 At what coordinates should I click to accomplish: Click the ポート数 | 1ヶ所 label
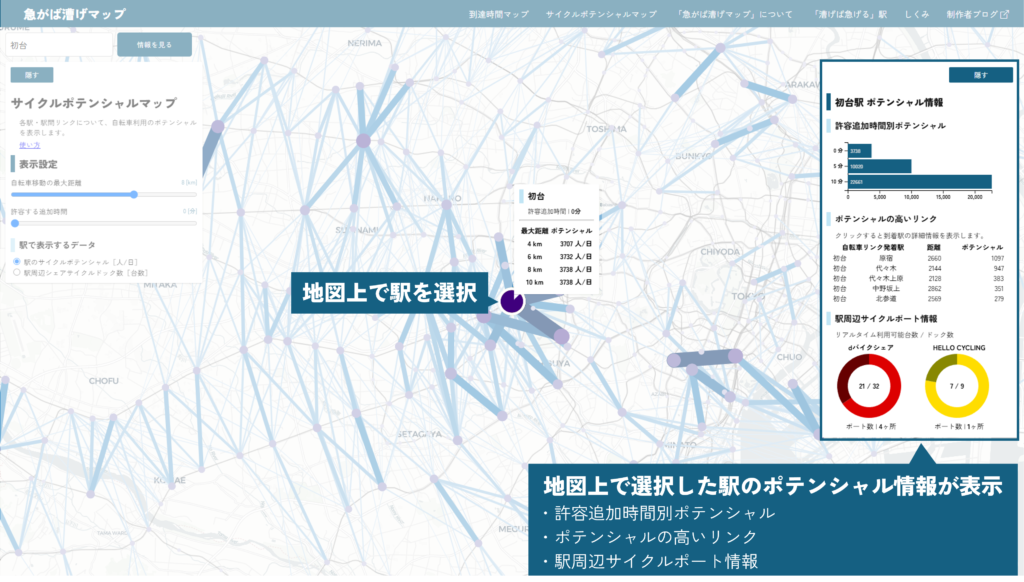(958, 427)
